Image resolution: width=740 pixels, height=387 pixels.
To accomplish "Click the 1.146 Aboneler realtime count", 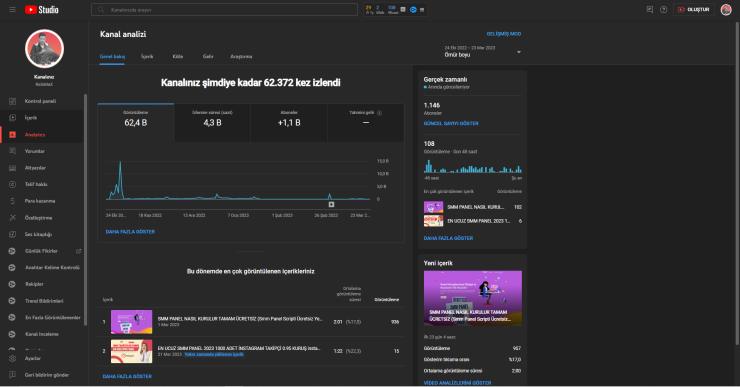I will [432, 105].
